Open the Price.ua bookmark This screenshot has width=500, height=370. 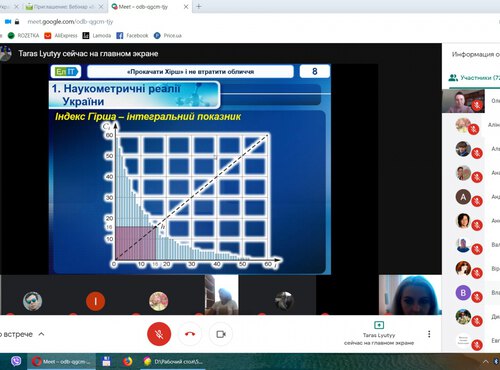168,36
